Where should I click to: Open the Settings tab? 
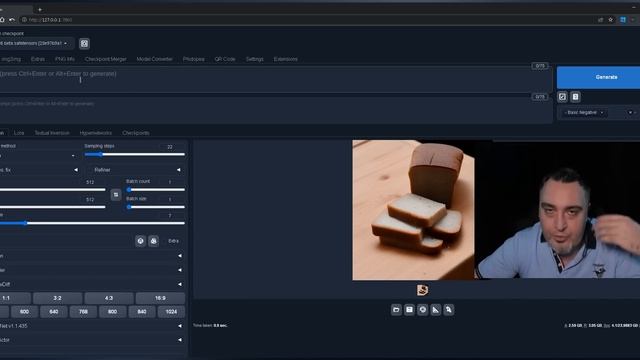coord(254,59)
